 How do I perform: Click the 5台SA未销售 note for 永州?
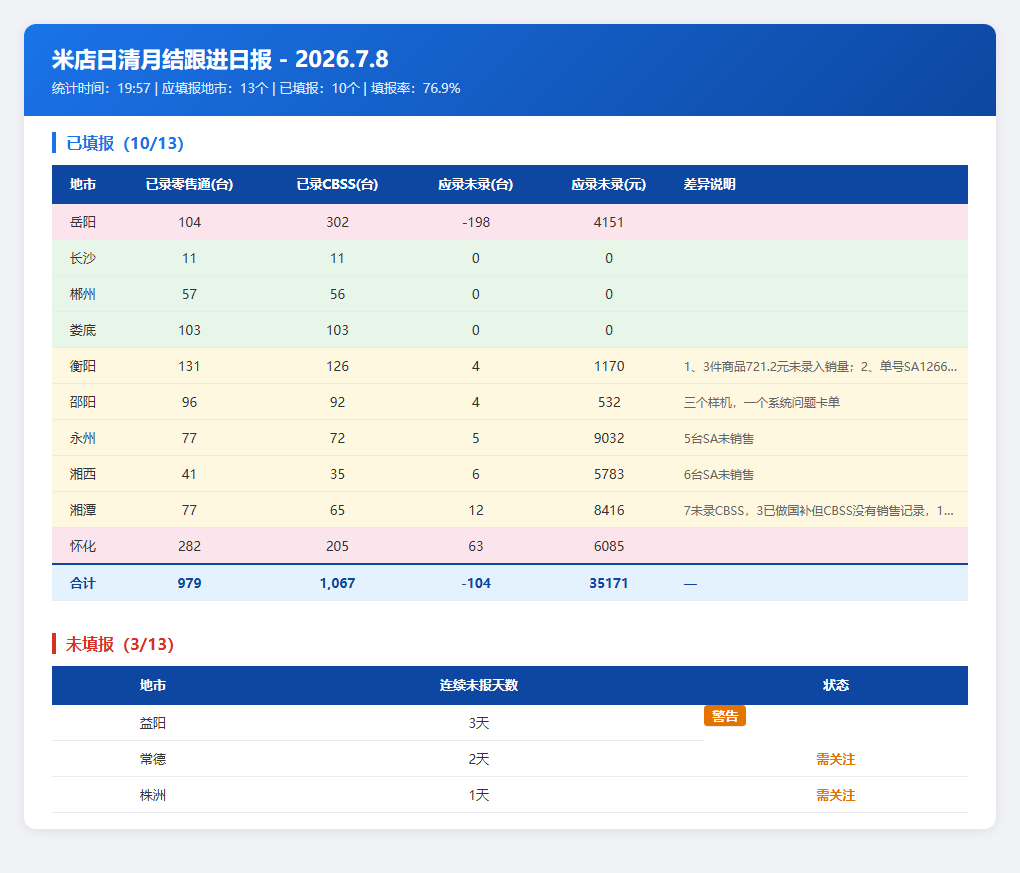[x=719, y=438]
